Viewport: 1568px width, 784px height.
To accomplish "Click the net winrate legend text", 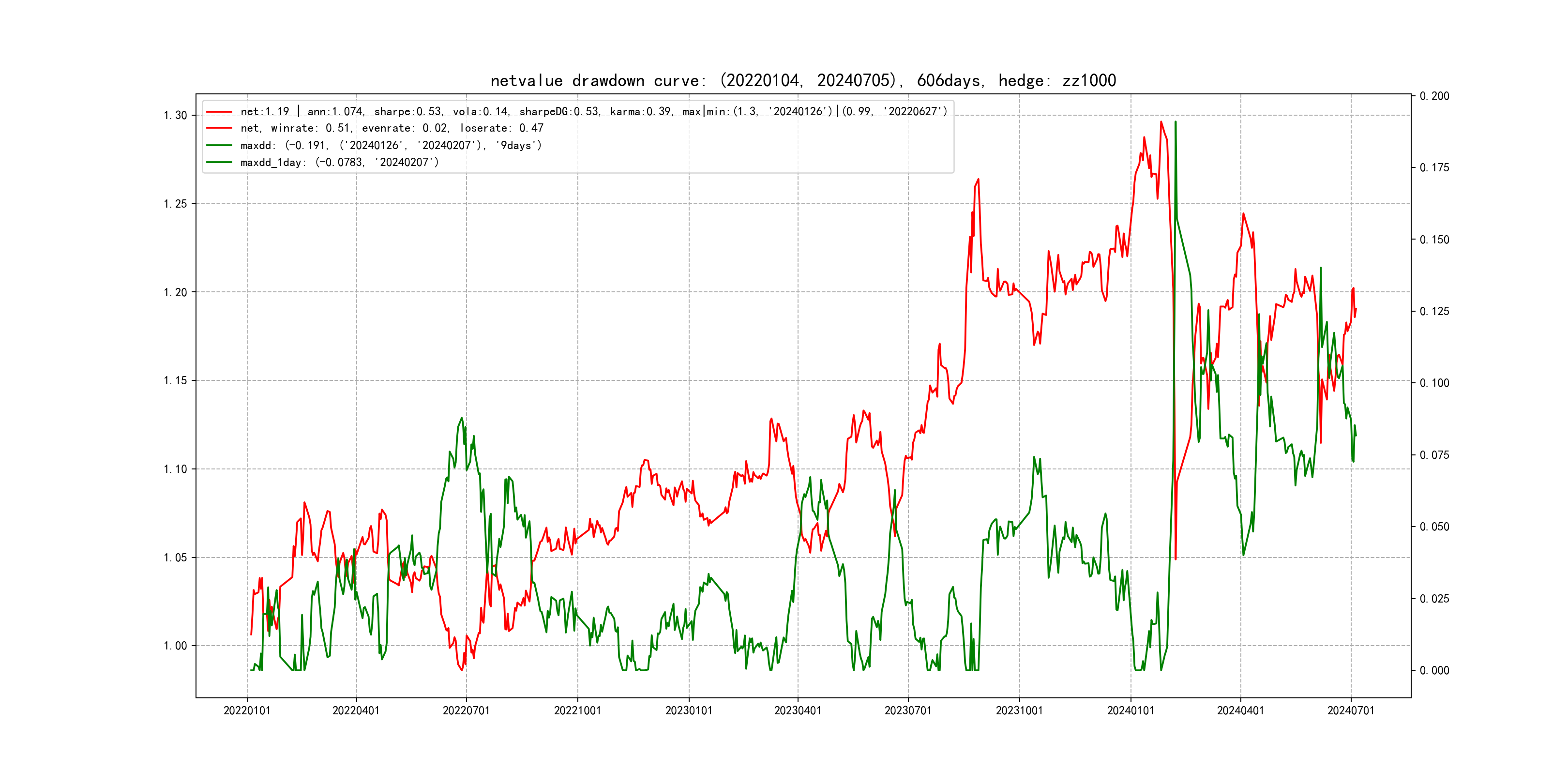I will coord(392,128).
